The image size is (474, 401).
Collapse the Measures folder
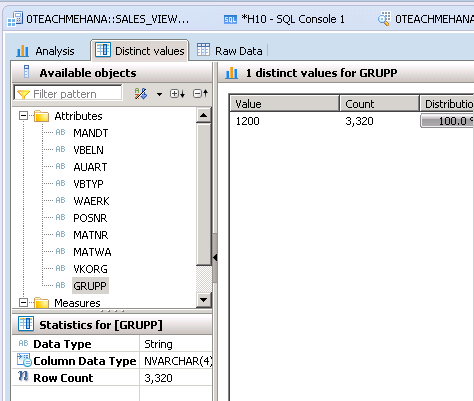(x=23, y=302)
